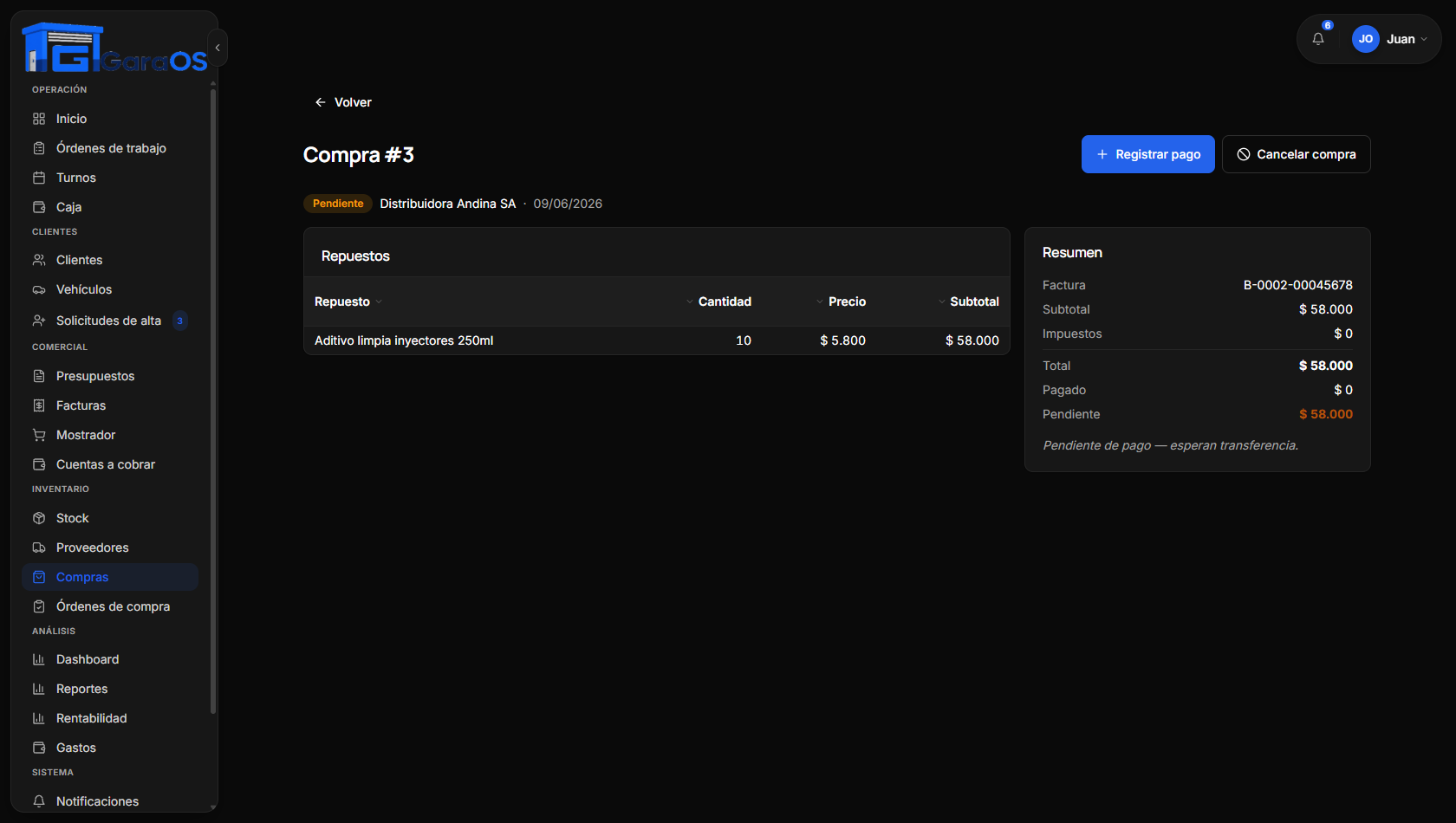This screenshot has width=1456, height=823.
Task: Click the note Pendiente de pago — esperan transferencia
Action: coord(1171,445)
